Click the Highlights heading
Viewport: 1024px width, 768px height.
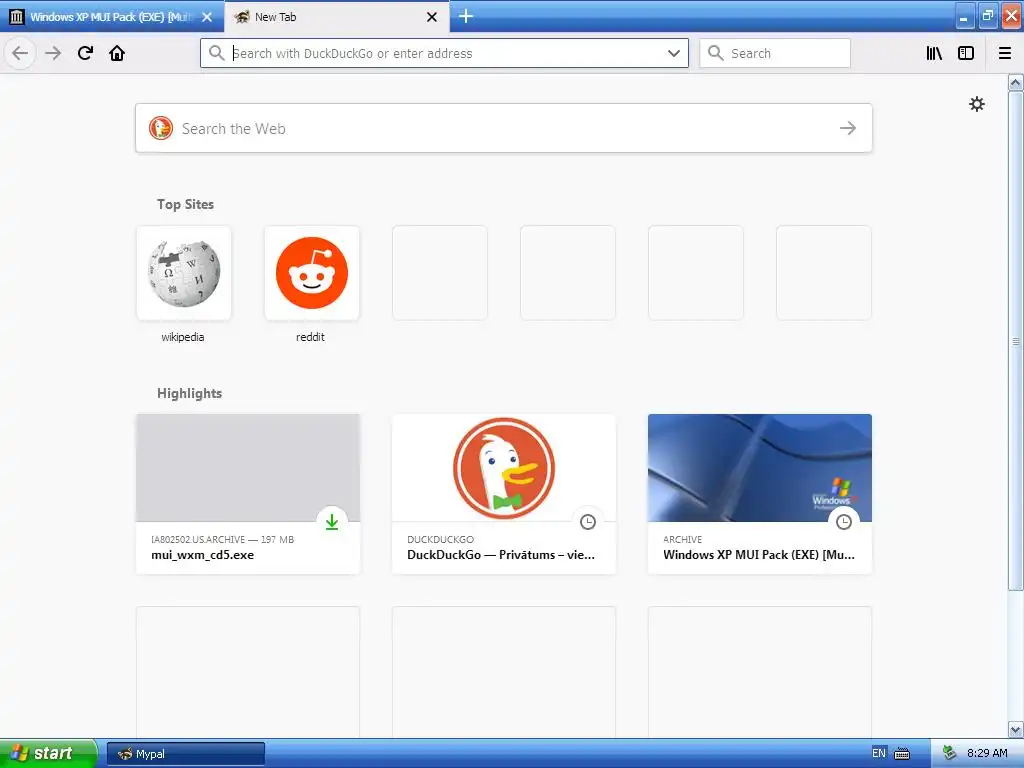click(189, 393)
